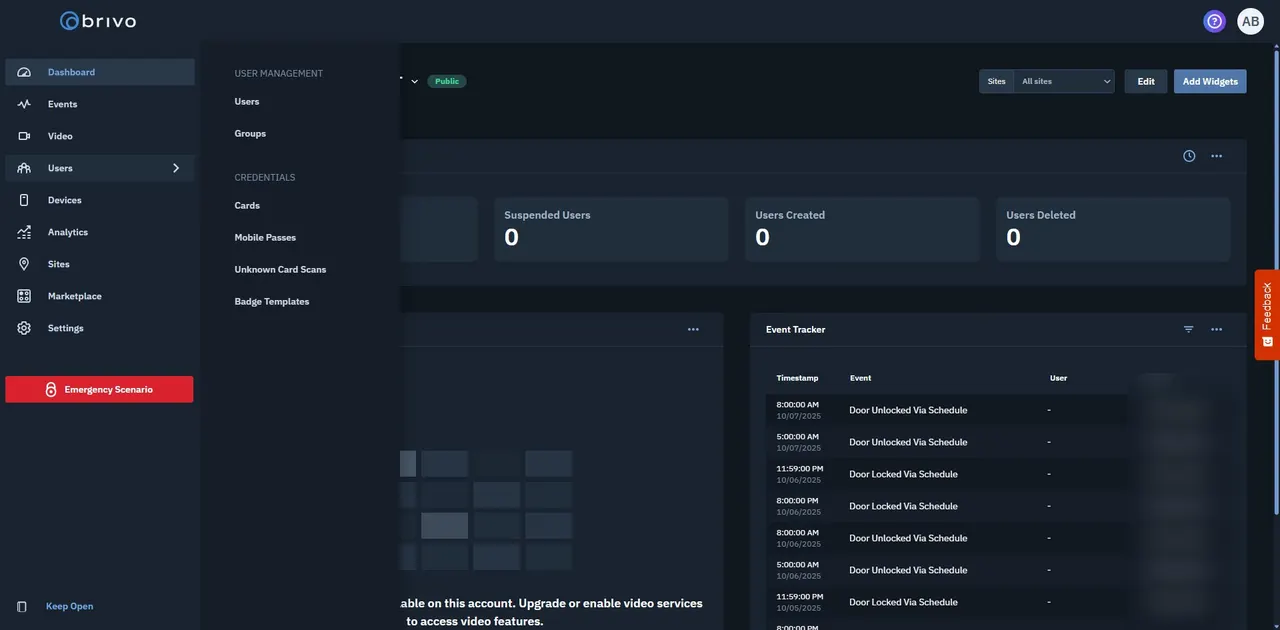Open Badge Templates
This screenshot has height=630, width=1280.
272,302
